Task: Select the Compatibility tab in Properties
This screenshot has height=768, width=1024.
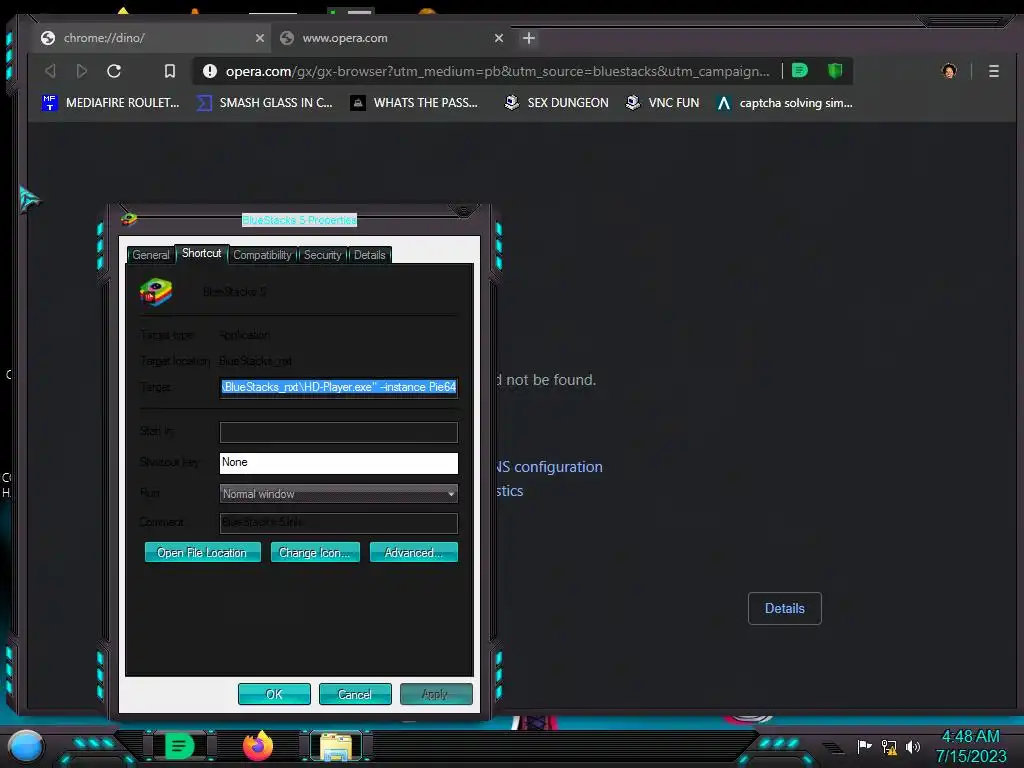Action: [262, 255]
